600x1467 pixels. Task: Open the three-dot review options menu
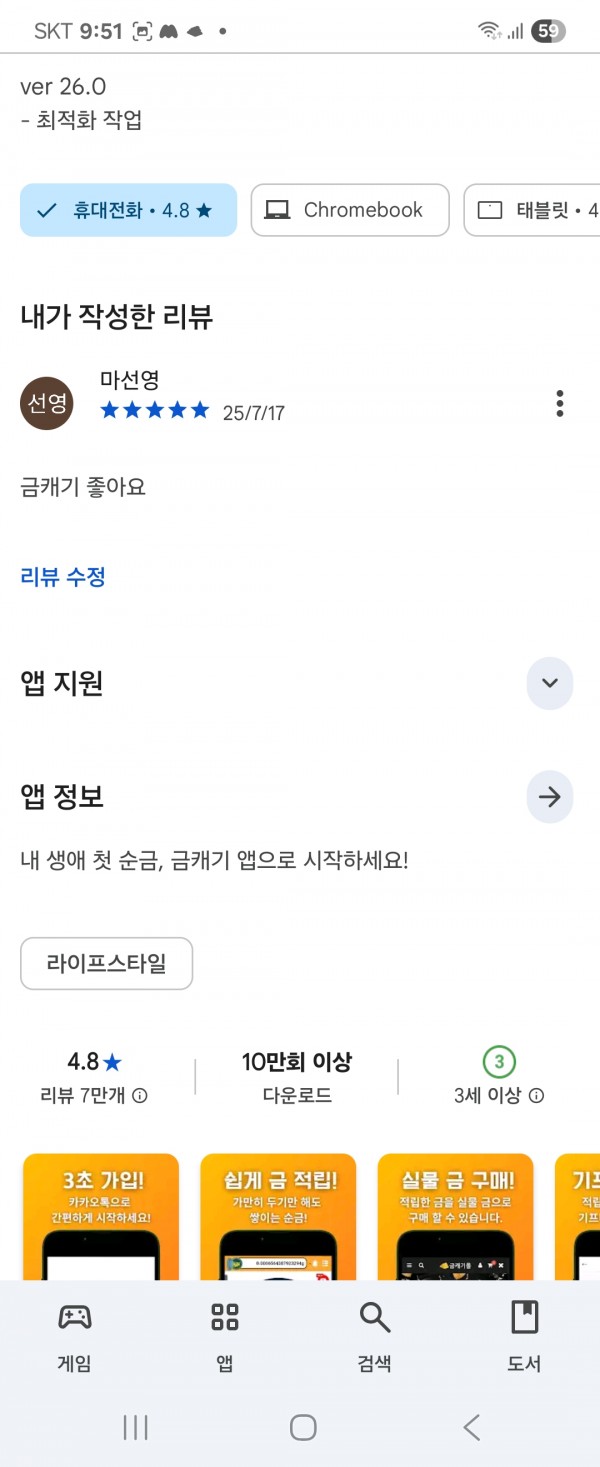pos(559,404)
